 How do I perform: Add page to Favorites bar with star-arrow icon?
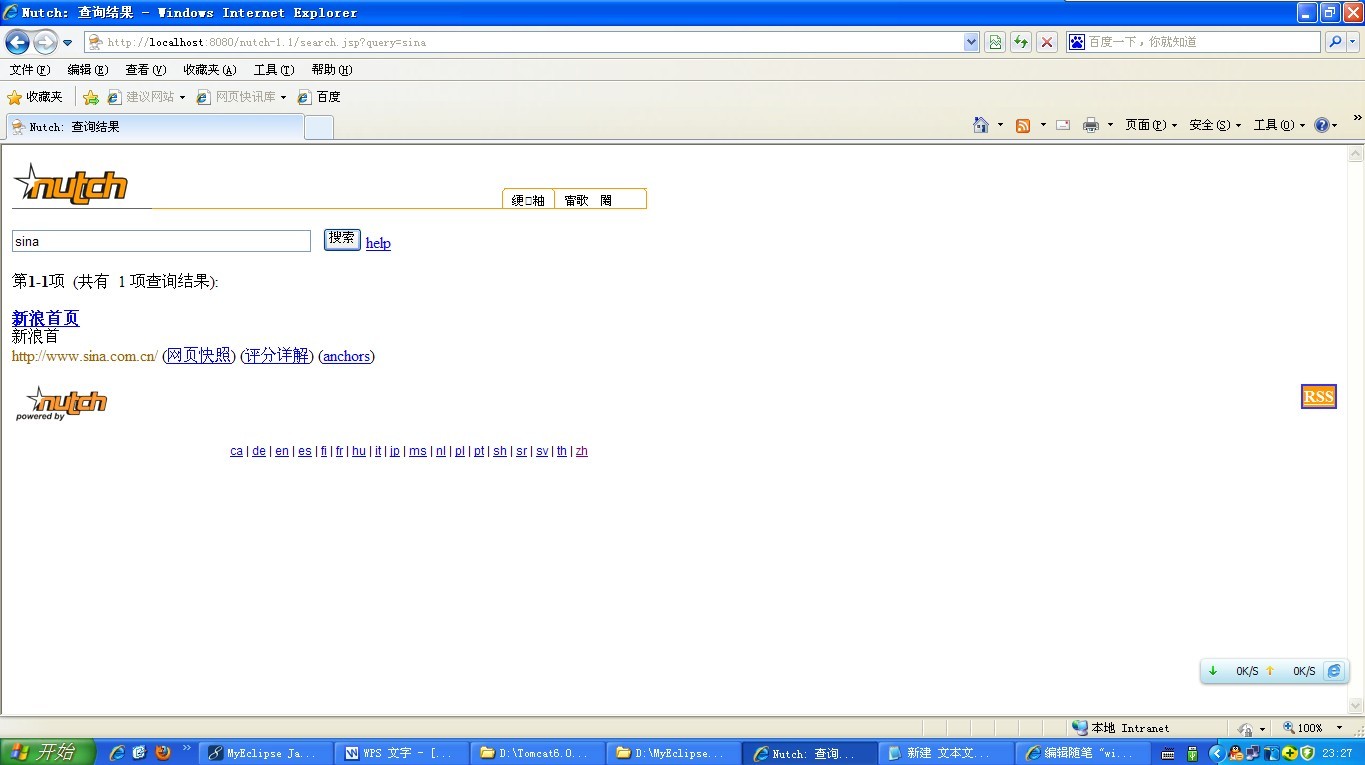[x=91, y=97]
